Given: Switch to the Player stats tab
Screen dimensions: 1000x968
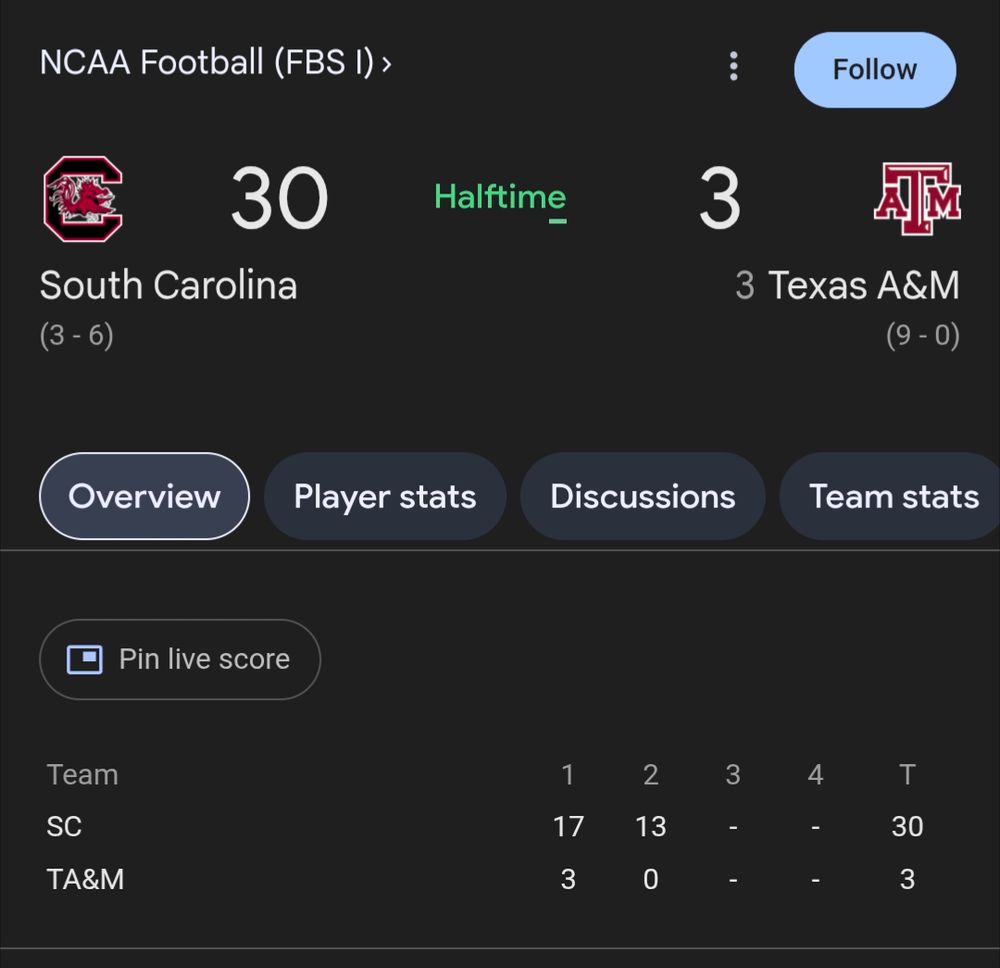Looking at the screenshot, I should (384, 496).
